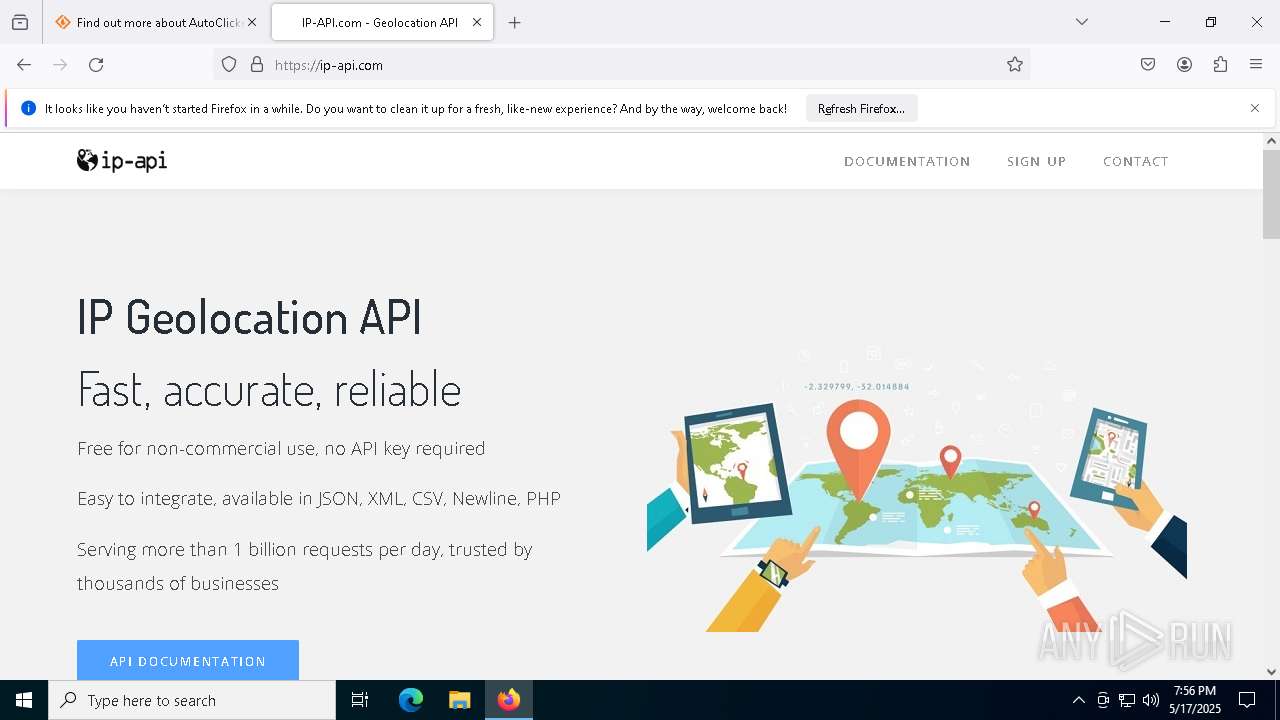Open Task View on the taskbar
The height and width of the screenshot is (720, 1280).
point(360,700)
